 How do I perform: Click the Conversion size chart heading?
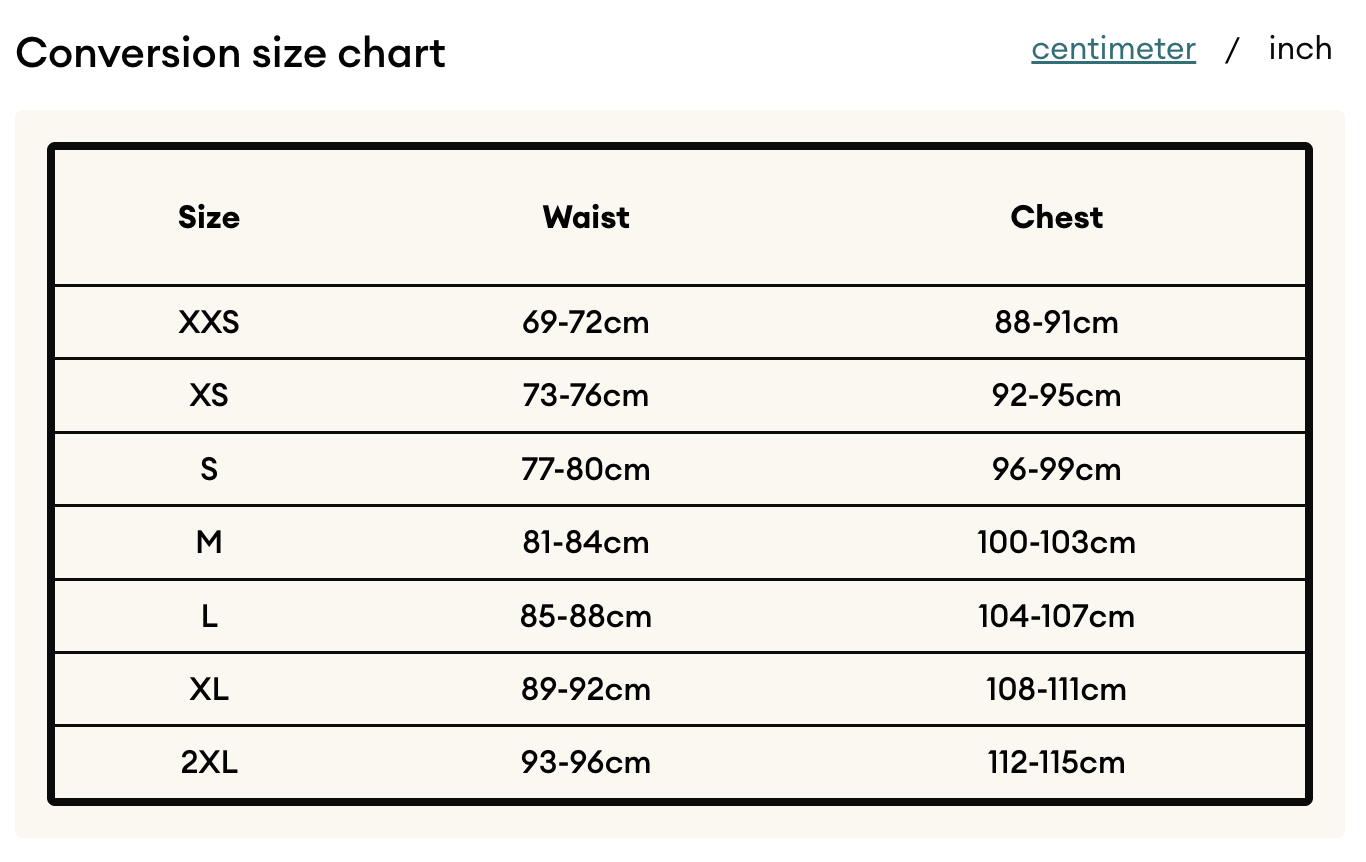231,53
